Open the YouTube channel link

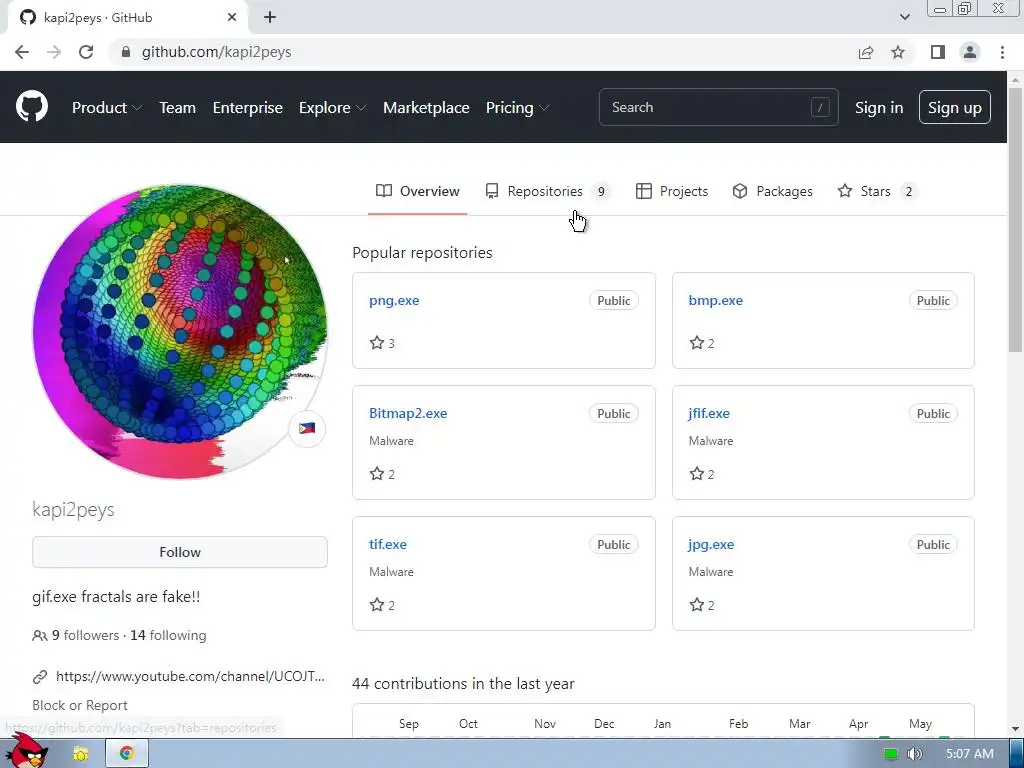point(190,677)
